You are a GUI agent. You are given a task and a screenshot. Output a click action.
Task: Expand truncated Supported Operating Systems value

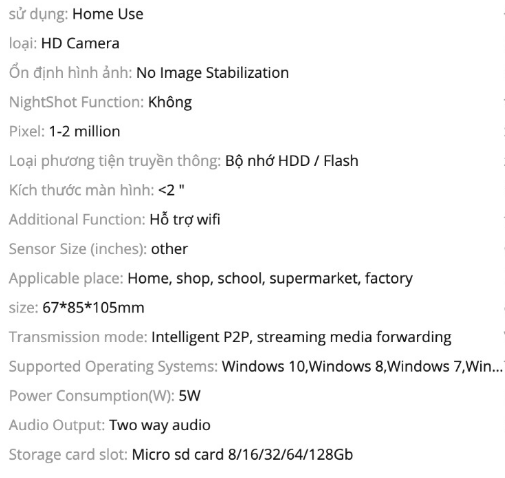tap(362, 366)
